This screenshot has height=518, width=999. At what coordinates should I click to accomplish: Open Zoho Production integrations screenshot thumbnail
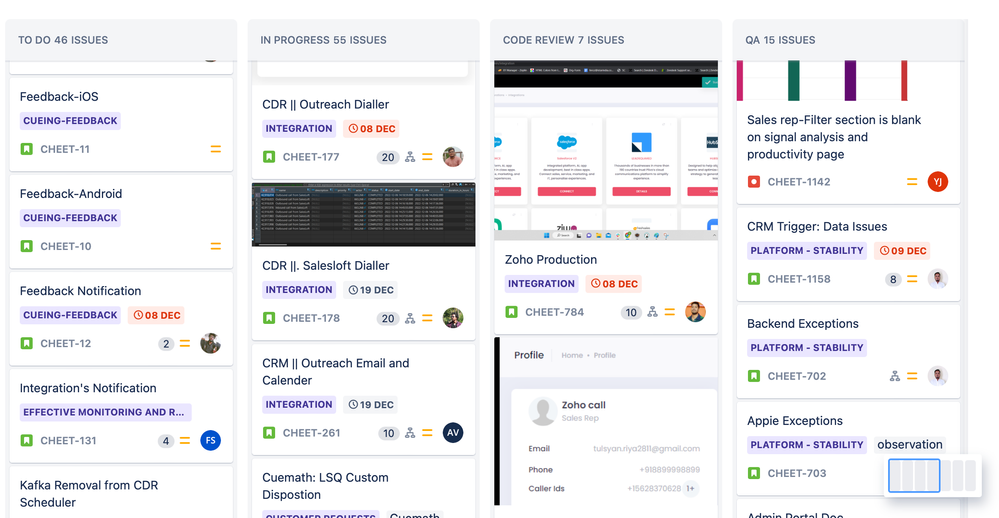[606, 150]
